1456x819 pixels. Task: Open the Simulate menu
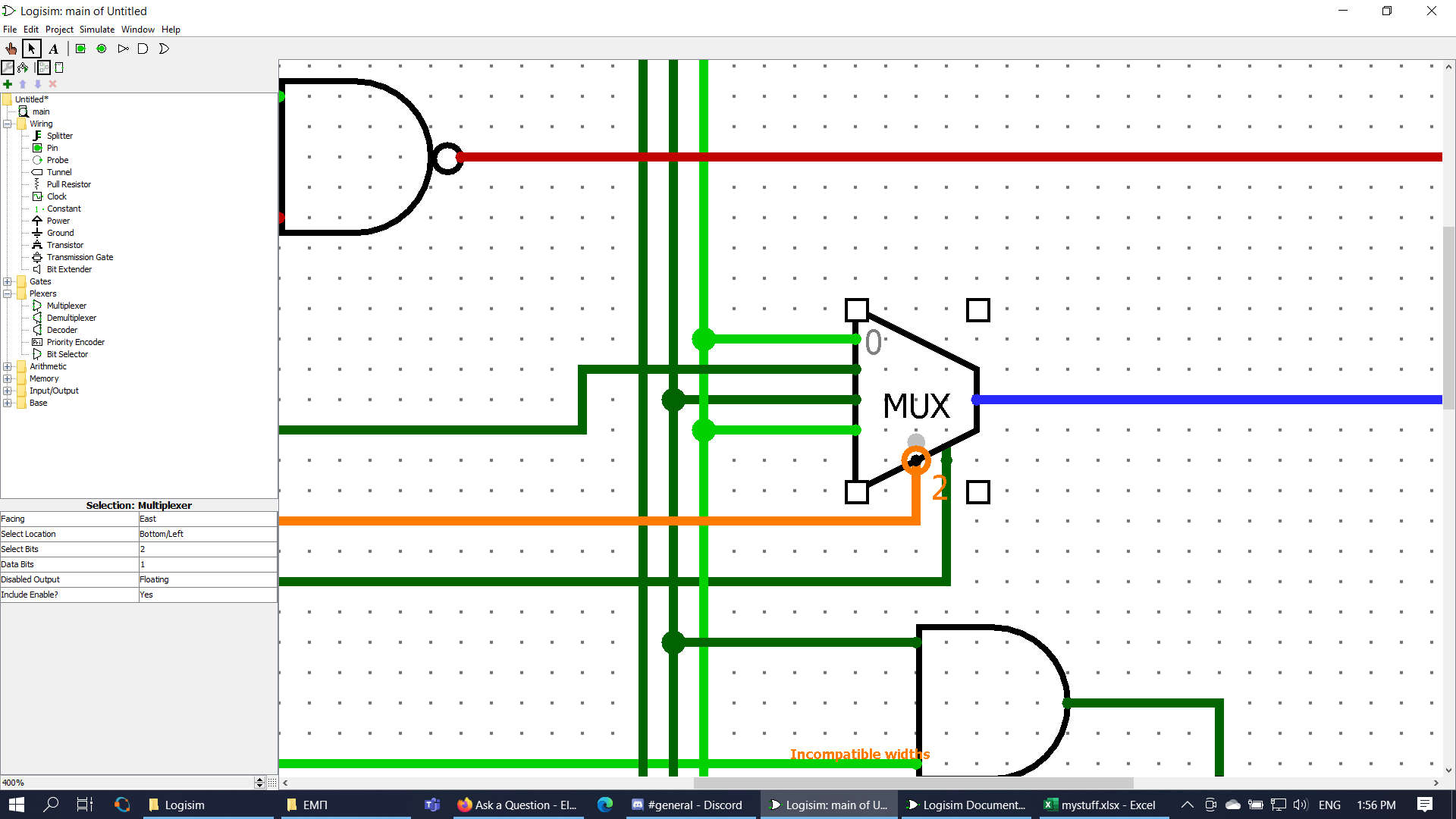point(96,29)
